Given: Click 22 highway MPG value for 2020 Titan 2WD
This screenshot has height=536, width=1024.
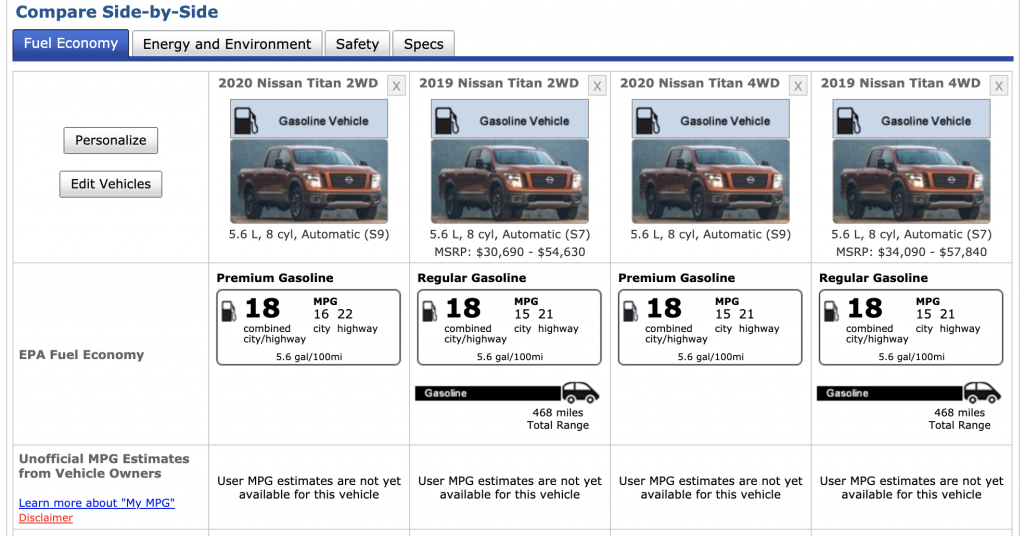Looking at the screenshot, I should [x=345, y=314].
